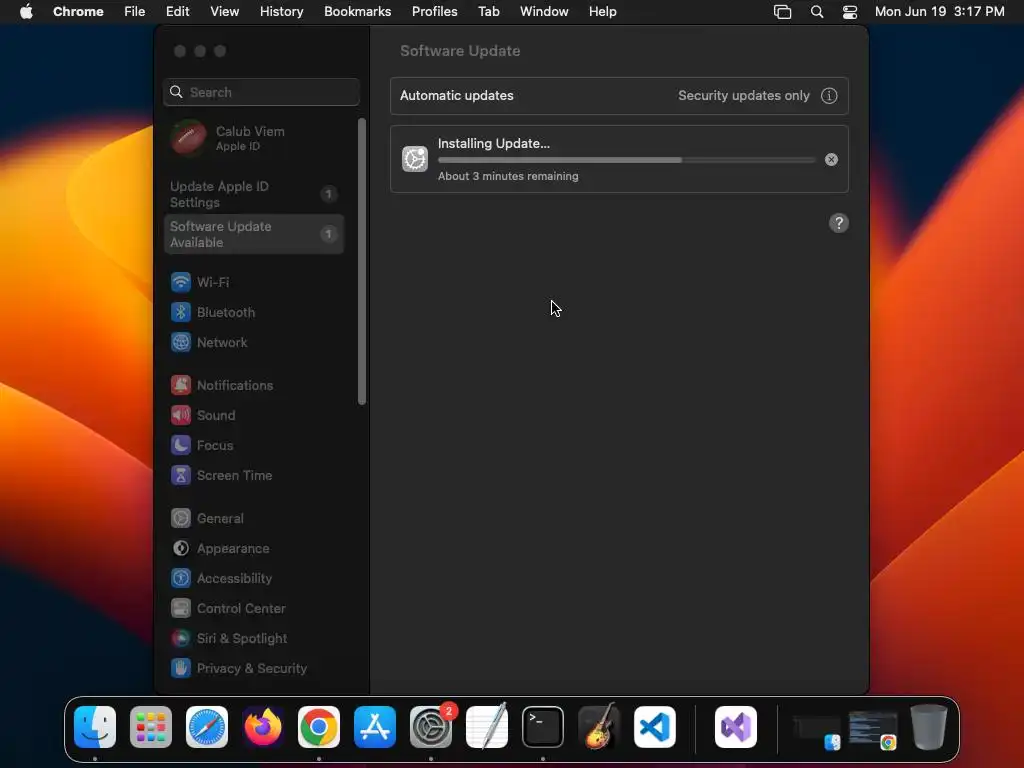The height and width of the screenshot is (768, 1024).
Task: Open the App Store from the Dock
Action: tap(375, 727)
